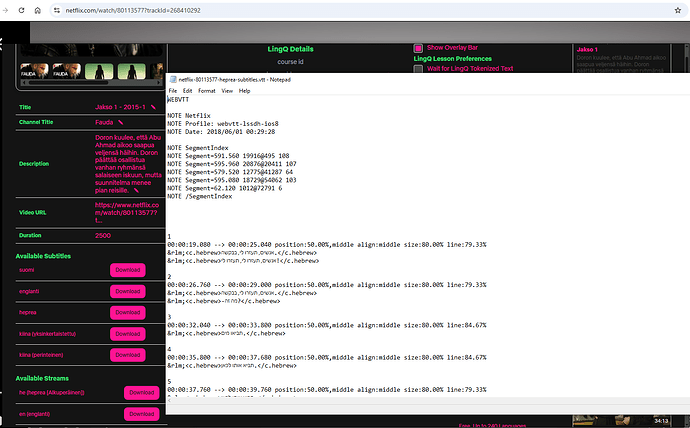Click thumbnail strip left scroll arrow

24,83
